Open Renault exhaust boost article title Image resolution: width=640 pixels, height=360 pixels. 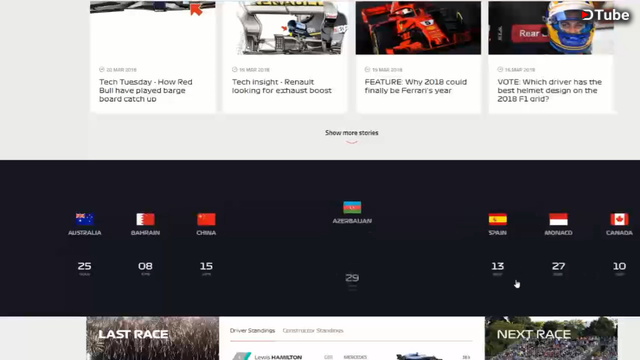pos(282,86)
